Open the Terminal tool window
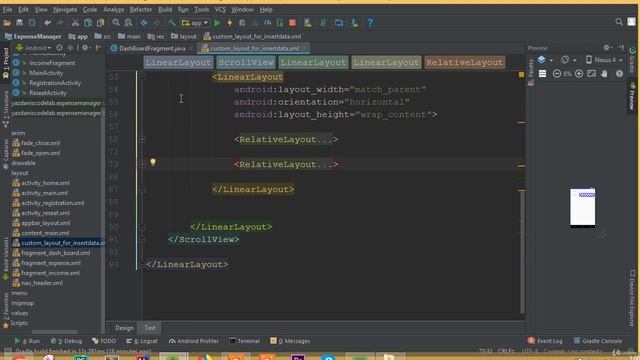 pyautogui.click(x=244, y=341)
